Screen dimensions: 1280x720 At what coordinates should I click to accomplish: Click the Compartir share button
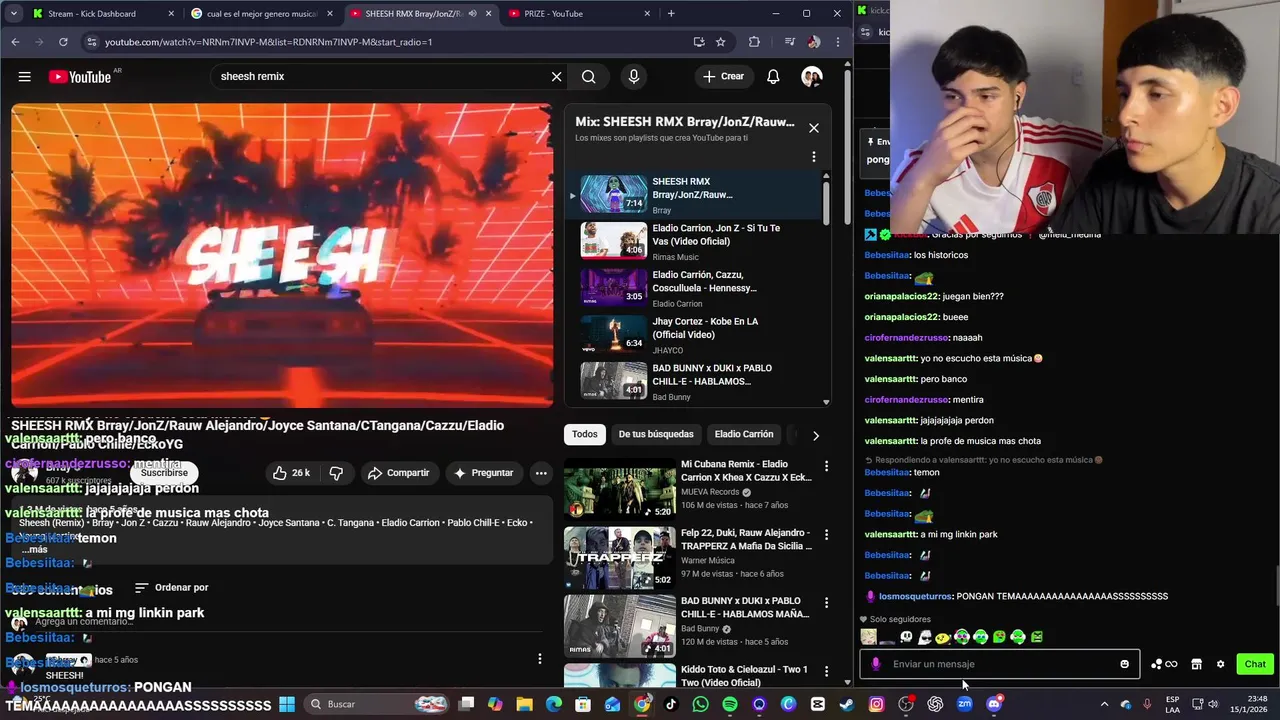click(398, 473)
